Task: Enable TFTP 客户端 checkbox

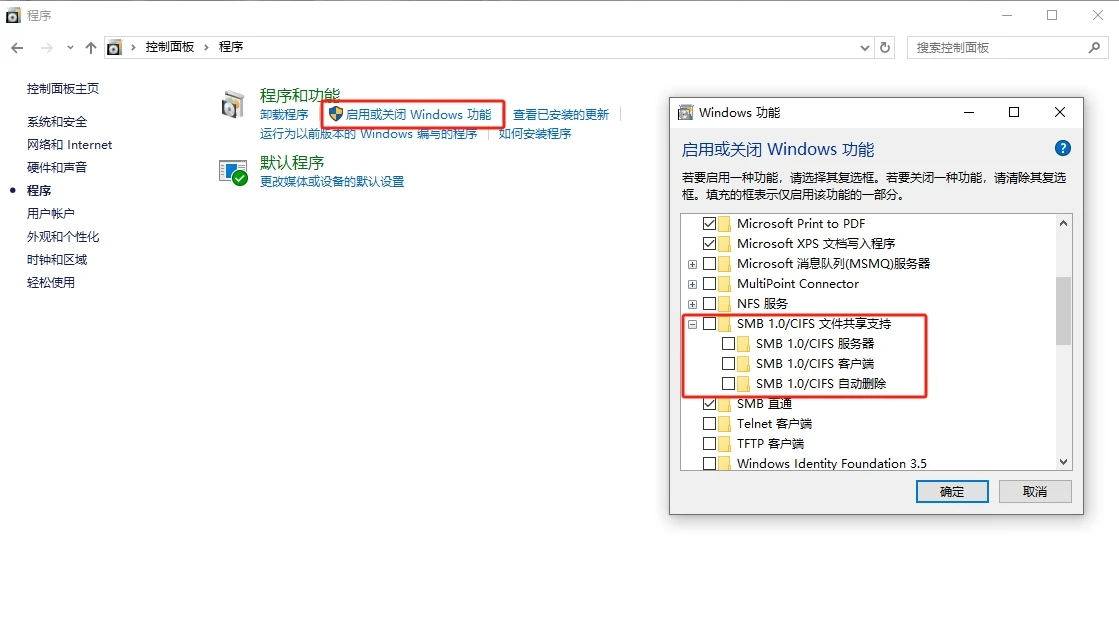Action: point(709,443)
